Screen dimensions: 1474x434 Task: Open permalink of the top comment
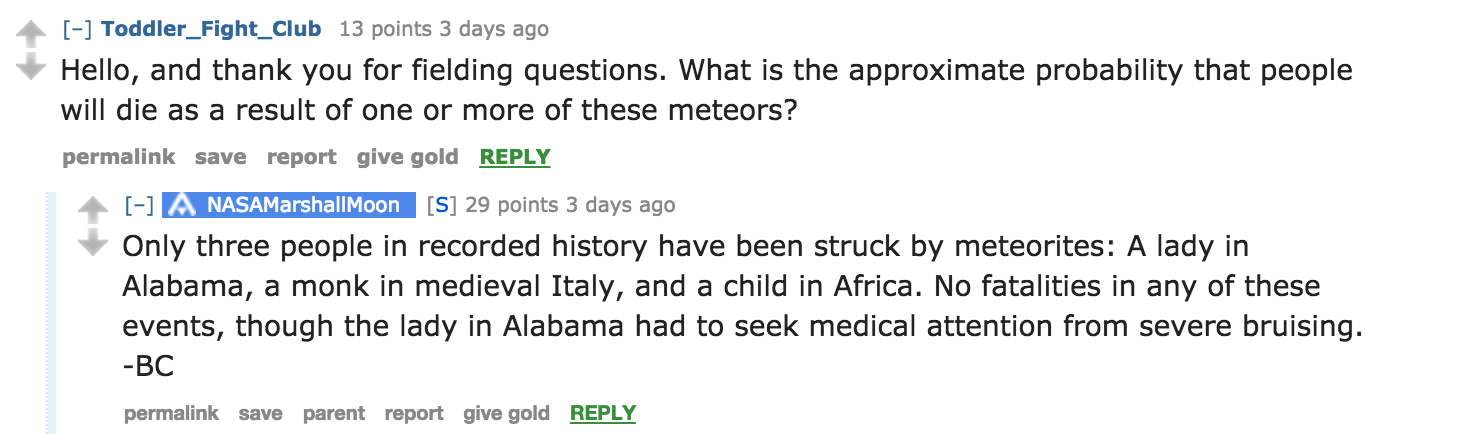pos(118,157)
